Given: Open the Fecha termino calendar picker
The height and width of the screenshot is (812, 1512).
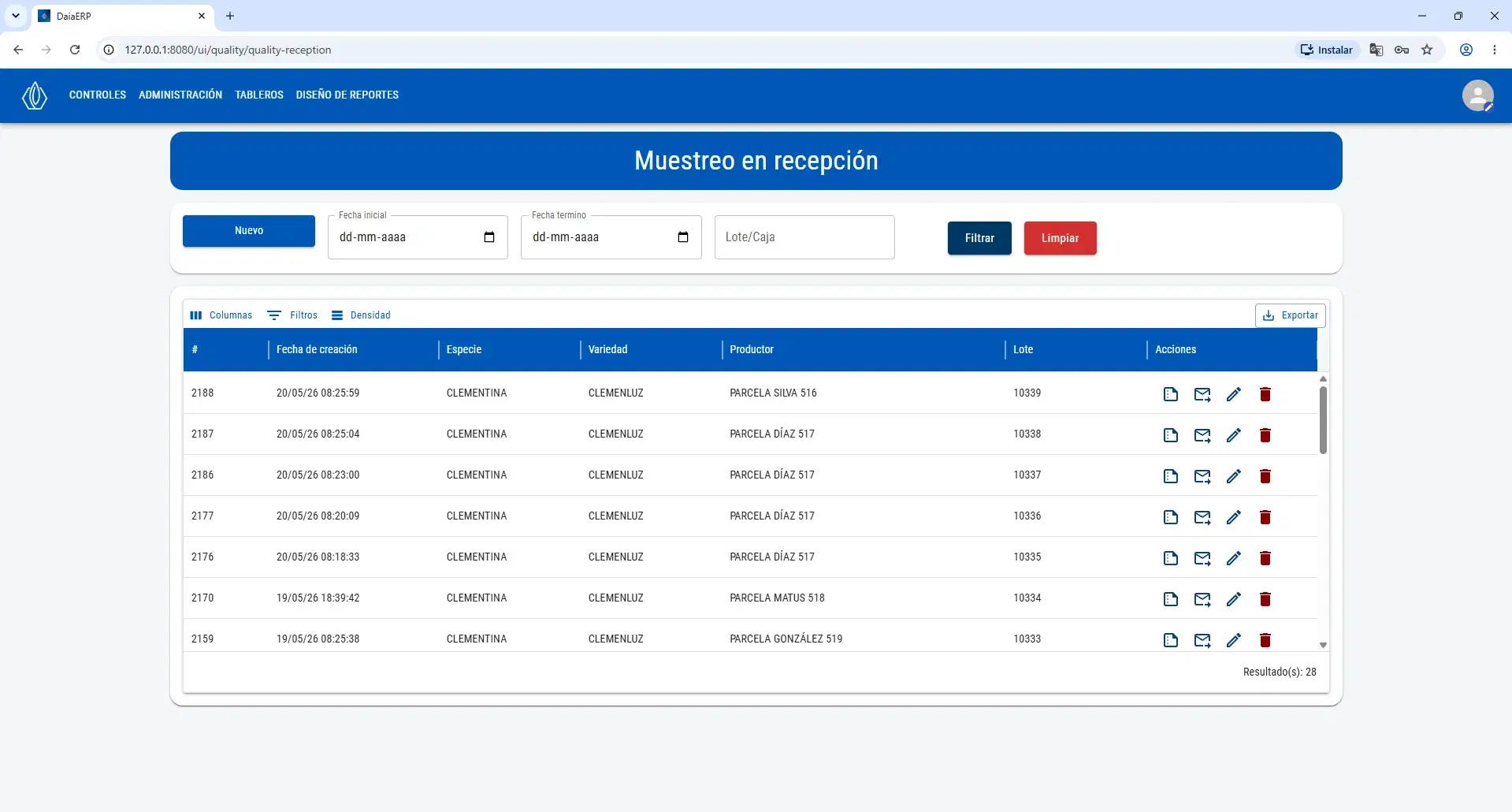Looking at the screenshot, I should point(683,237).
